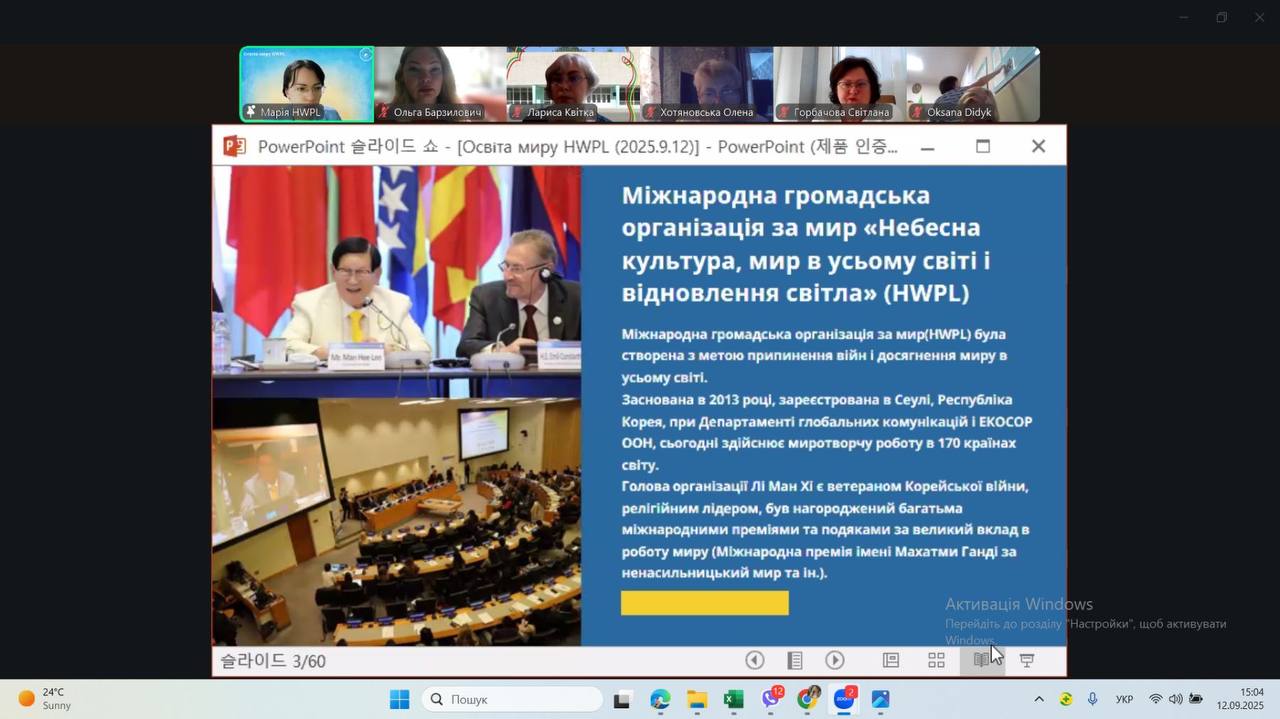Open the slide notes/outline icon between arrows

pyautogui.click(x=795, y=660)
